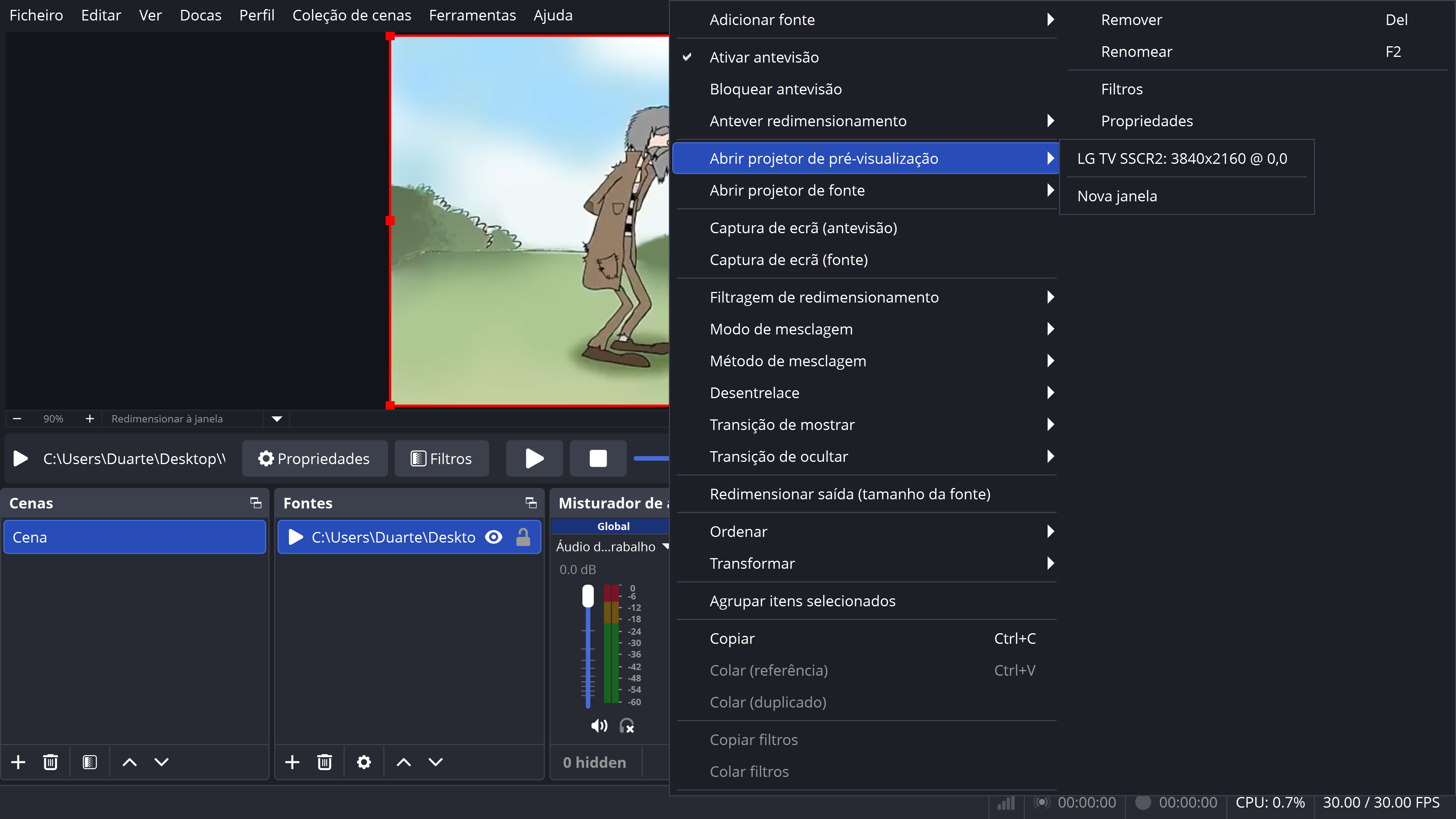
Task: Click Propriedades button in source toolbar
Action: (x=315, y=458)
